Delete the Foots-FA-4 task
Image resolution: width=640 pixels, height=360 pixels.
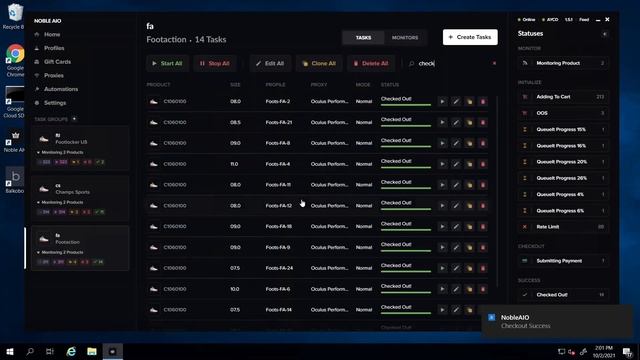483,164
